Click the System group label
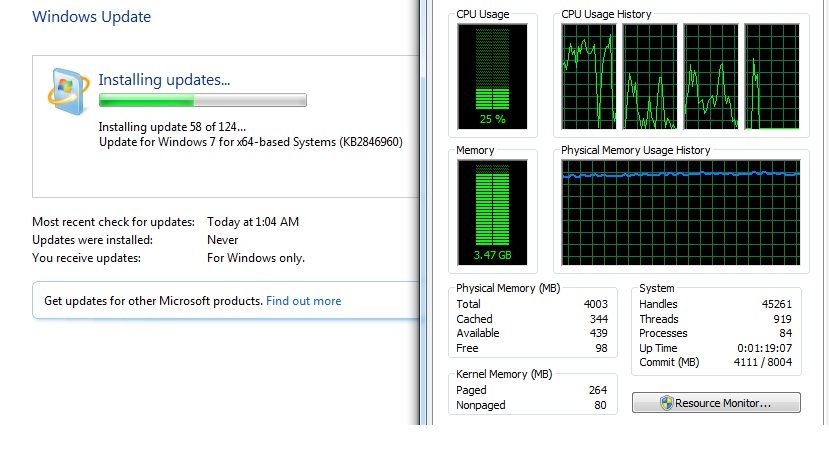Screen dimensions: 829x460 click(x=657, y=288)
